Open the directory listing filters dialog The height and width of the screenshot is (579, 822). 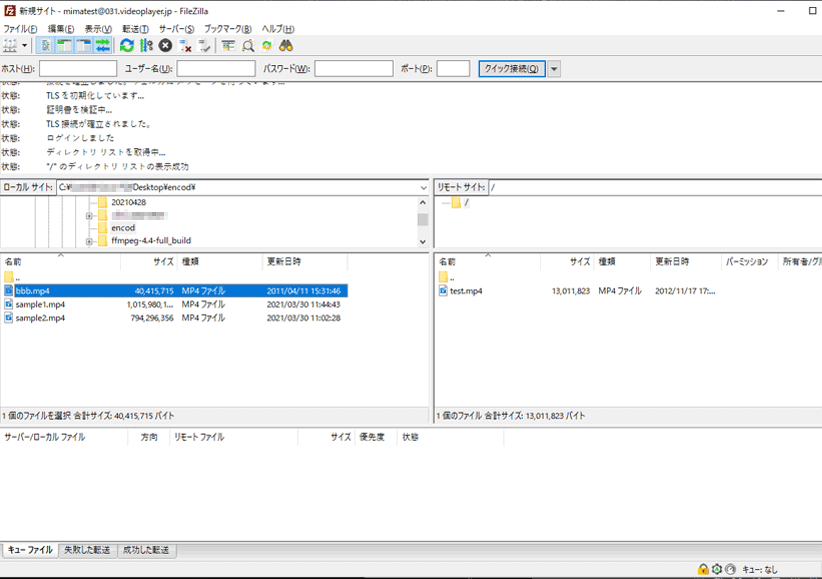point(228,46)
